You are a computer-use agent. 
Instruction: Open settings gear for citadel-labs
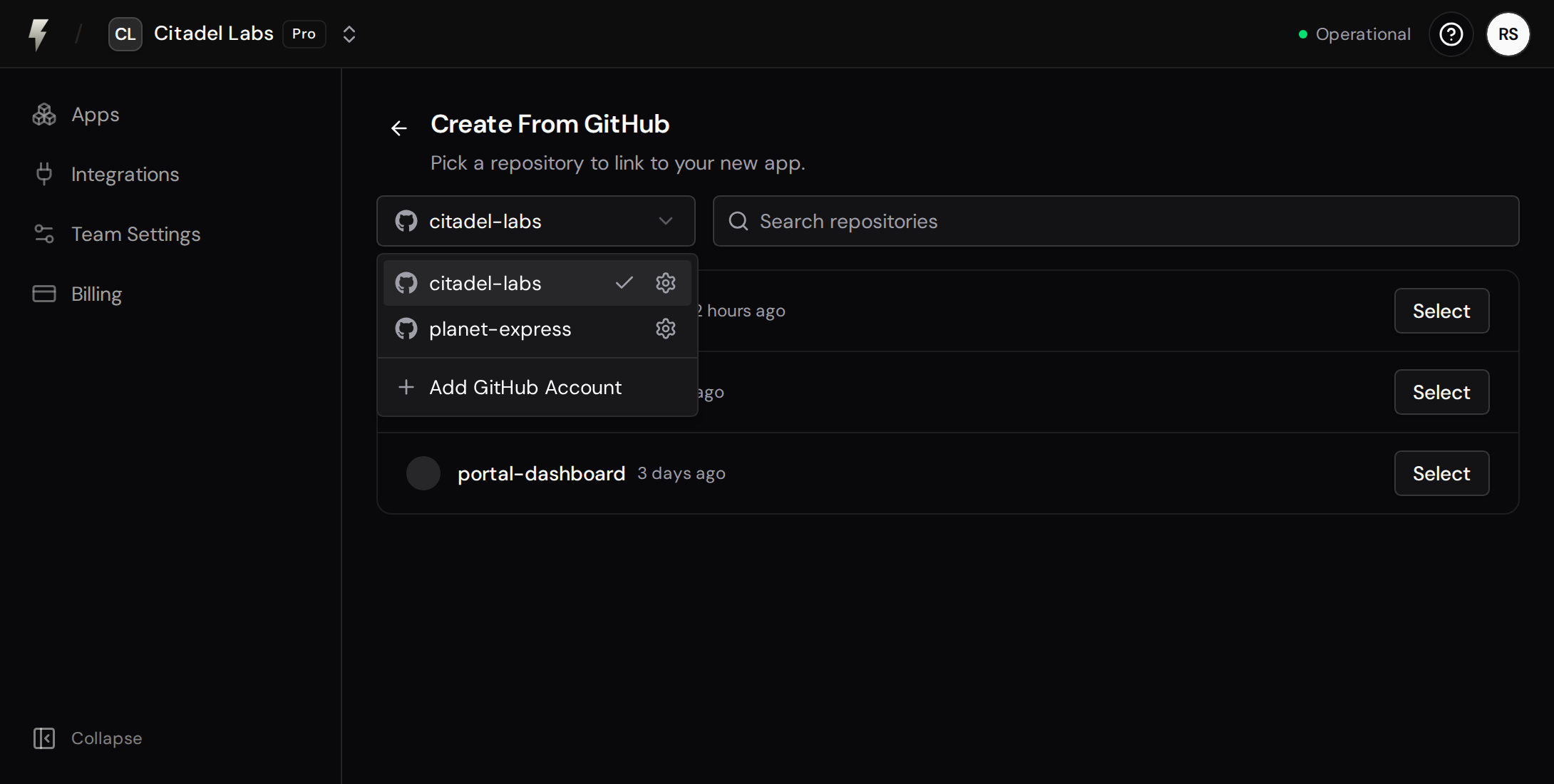666,283
